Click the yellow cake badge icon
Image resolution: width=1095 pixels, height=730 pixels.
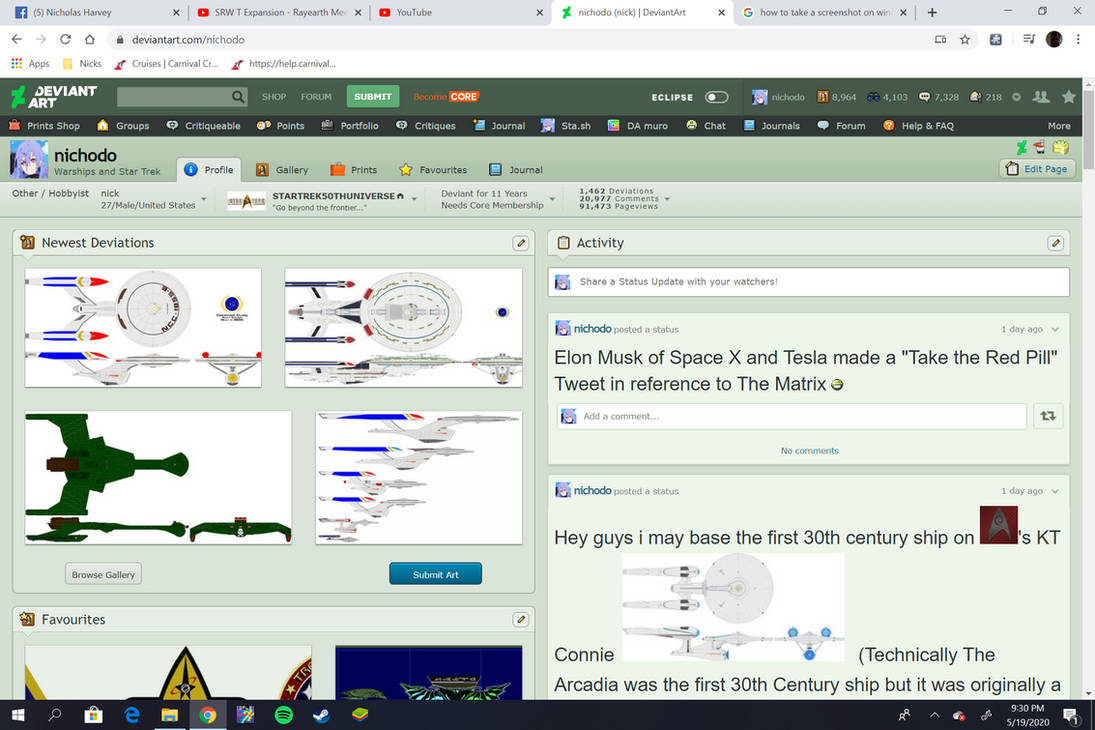[1061, 147]
